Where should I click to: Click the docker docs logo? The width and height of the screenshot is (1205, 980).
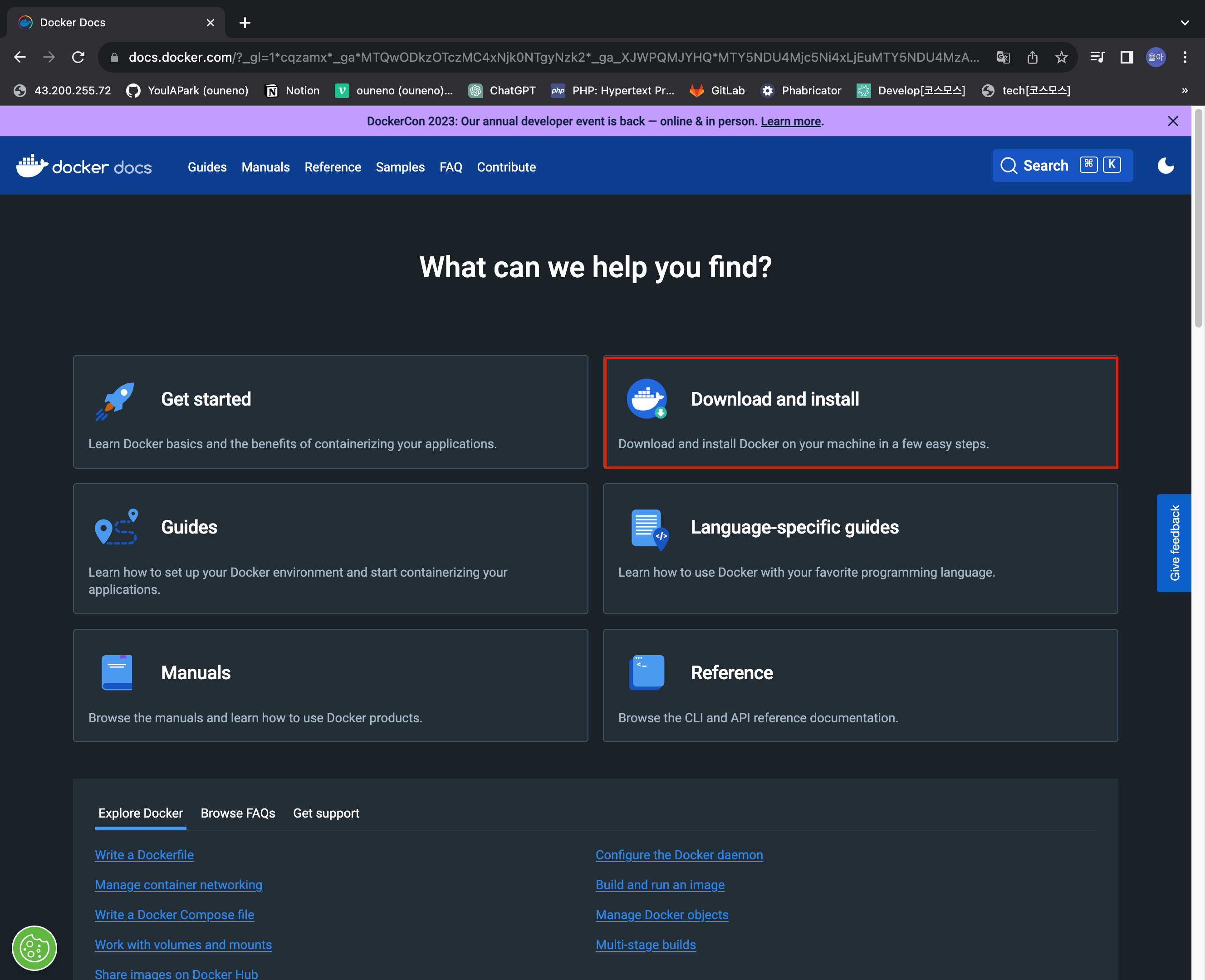click(84, 166)
